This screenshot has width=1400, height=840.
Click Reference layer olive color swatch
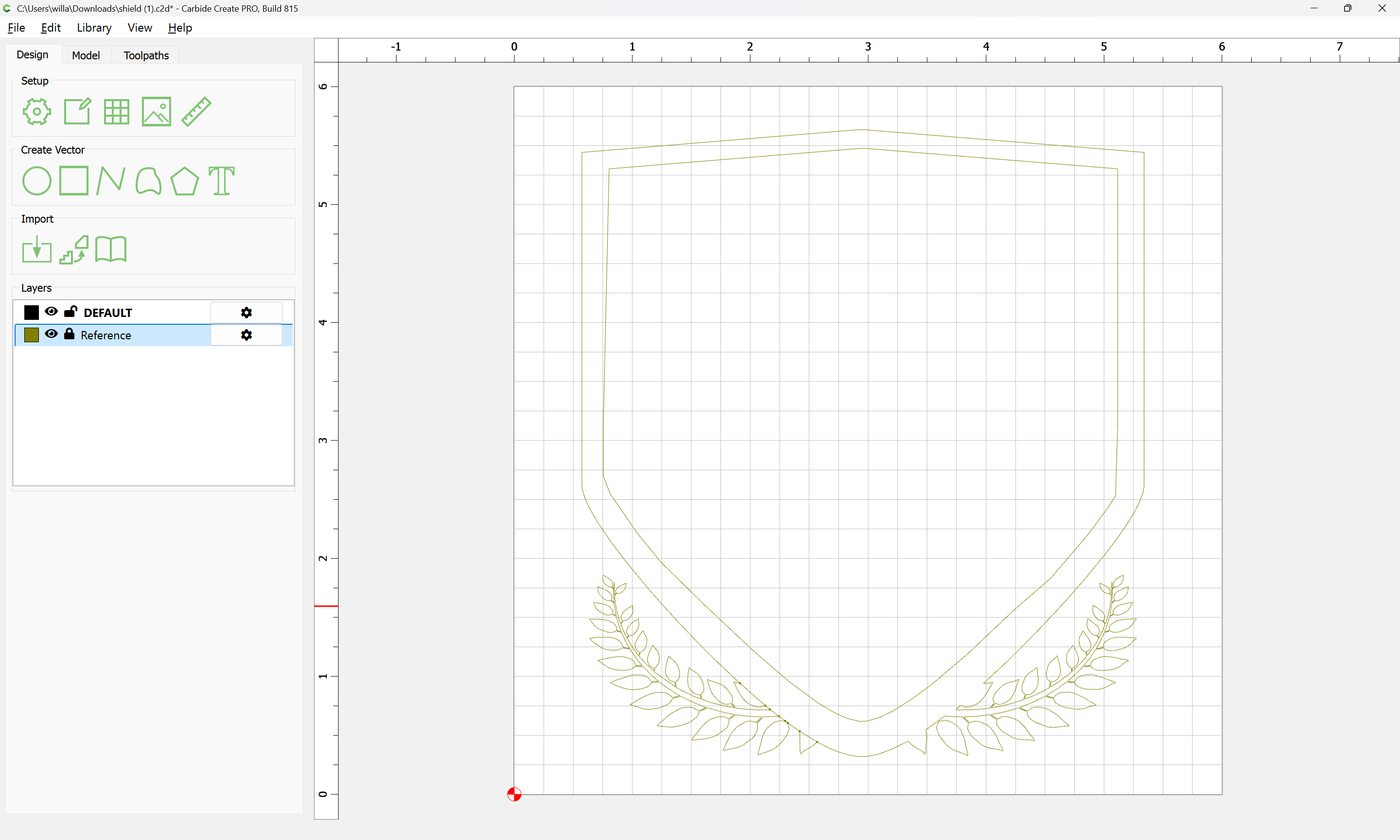[x=32, y=335]
